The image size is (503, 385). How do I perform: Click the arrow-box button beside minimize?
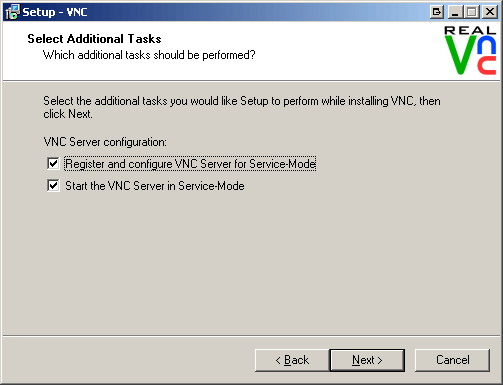[x=437, y=12]
